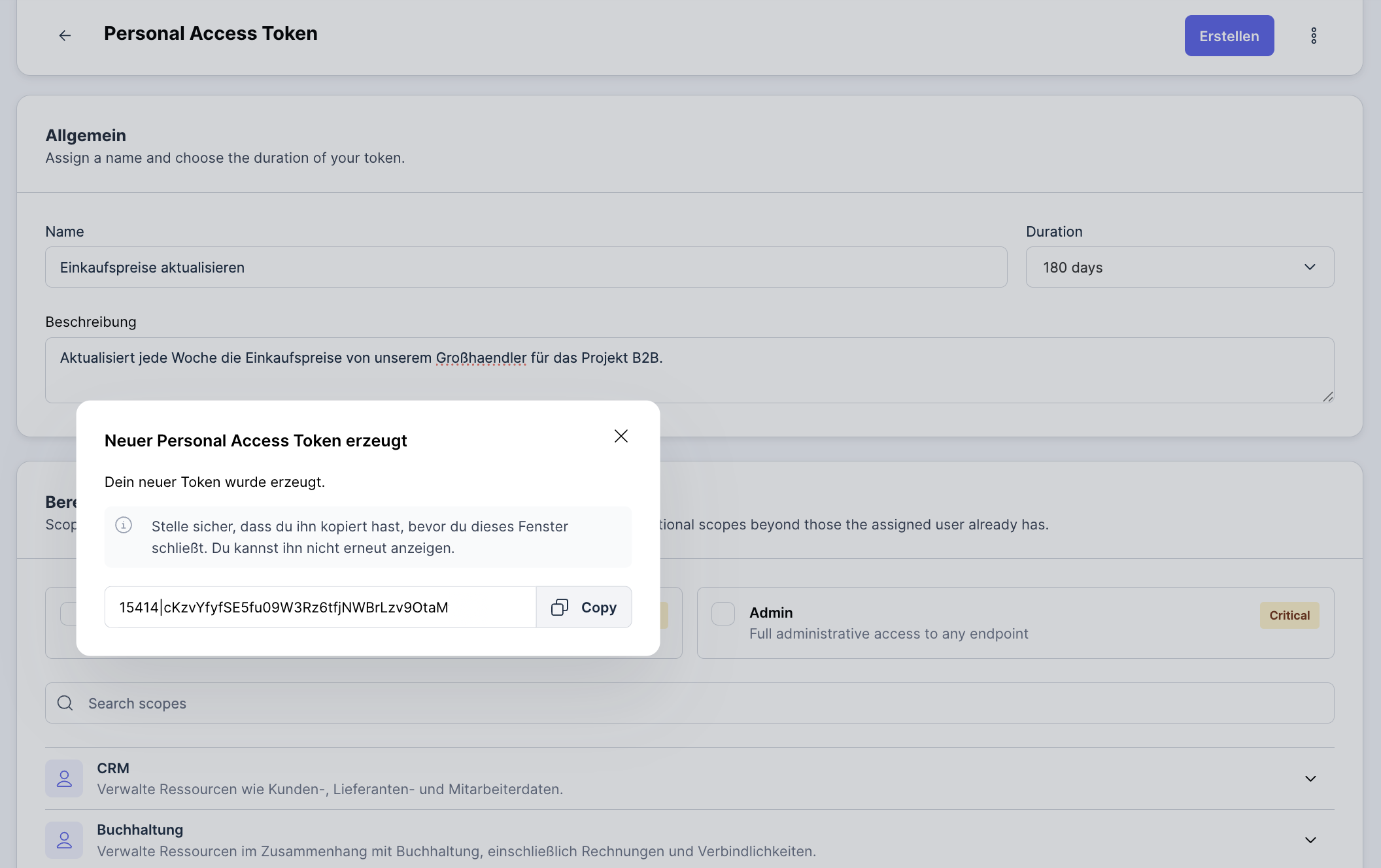Click the info icon in the token dialog

(124, 526)
